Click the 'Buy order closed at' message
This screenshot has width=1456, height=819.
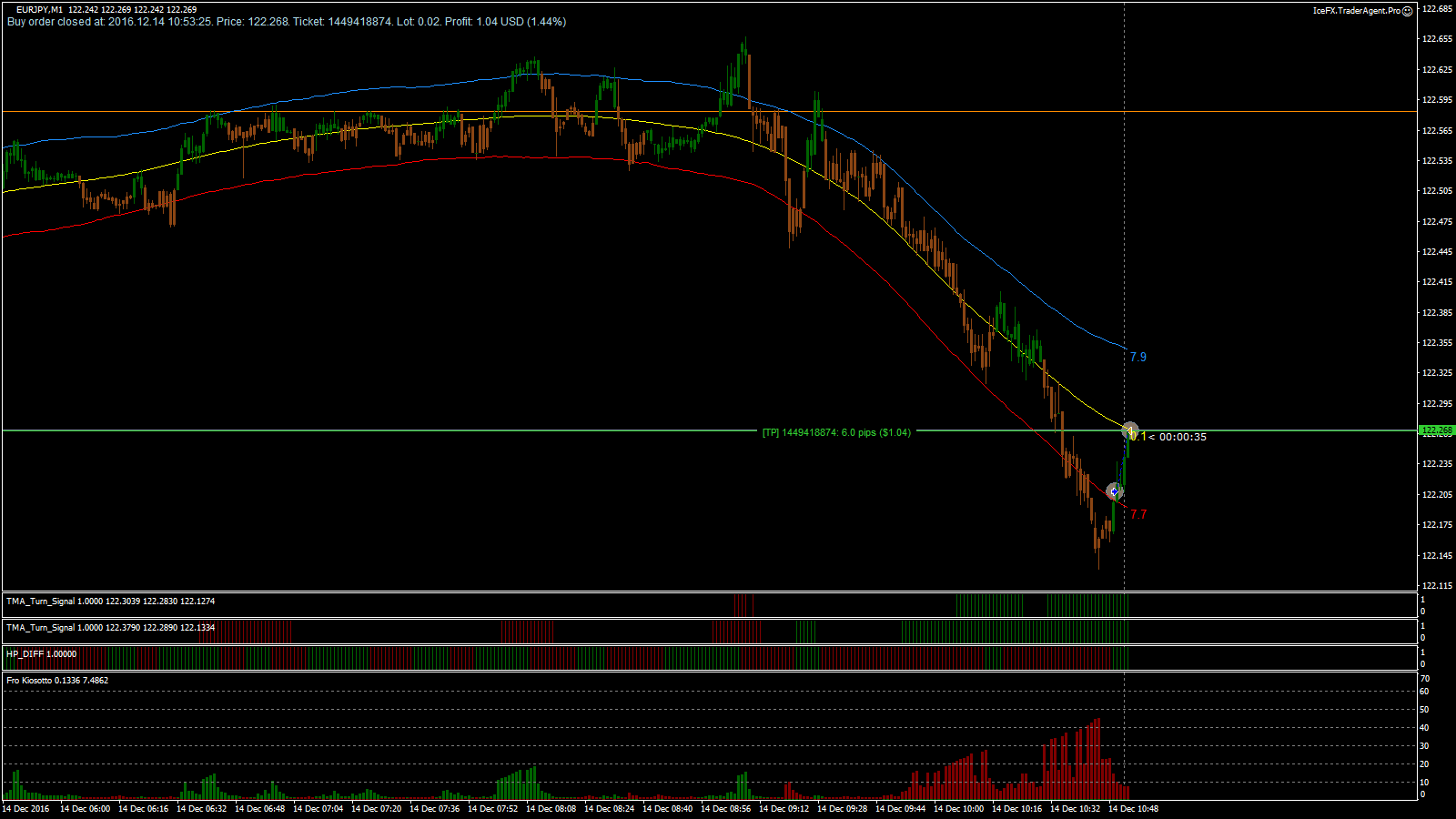[287, 22]
